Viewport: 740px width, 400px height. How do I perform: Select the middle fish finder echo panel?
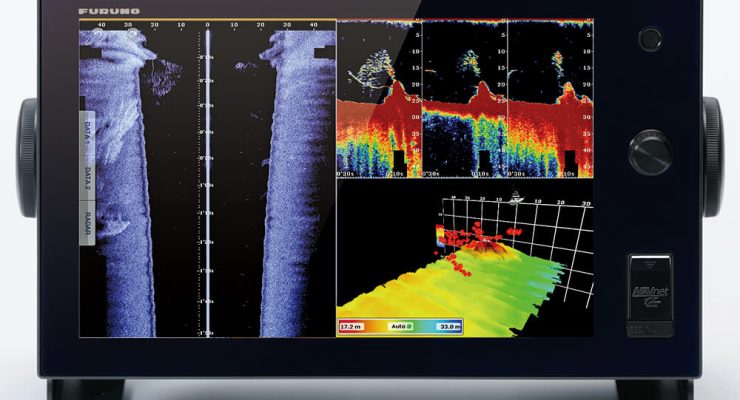(465, 98)
